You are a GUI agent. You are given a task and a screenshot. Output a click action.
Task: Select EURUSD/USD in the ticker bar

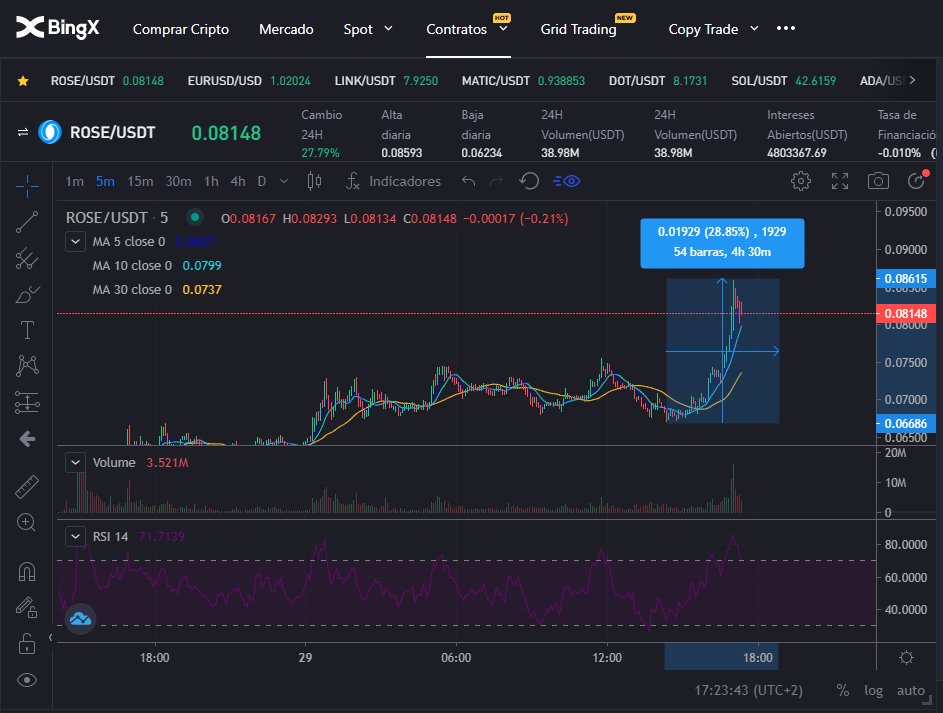coord(249,81)
